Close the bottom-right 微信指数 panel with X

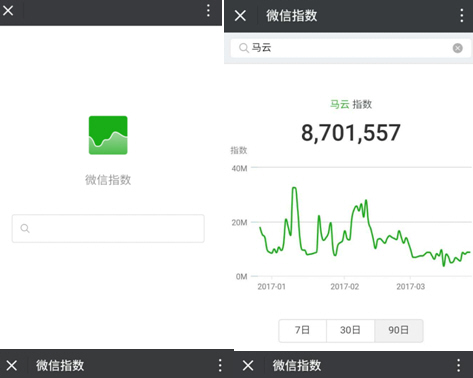pyautogui.click(x=248, y=365)
